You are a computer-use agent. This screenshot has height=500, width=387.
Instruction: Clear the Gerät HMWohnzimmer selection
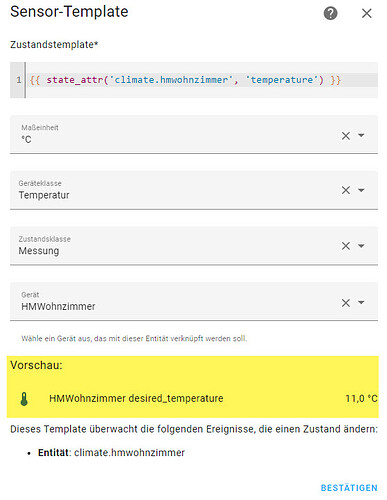pyautogui.click(x=346, y=303)
